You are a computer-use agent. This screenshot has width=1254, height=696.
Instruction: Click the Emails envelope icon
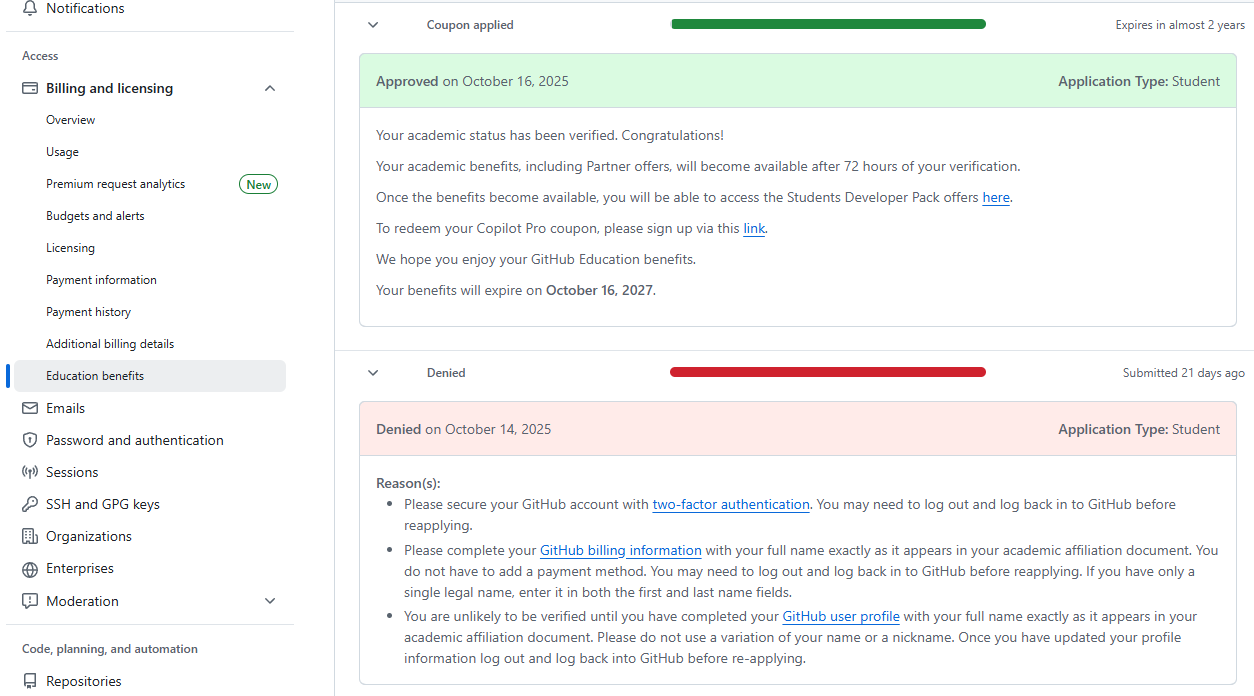click(30, 408)
